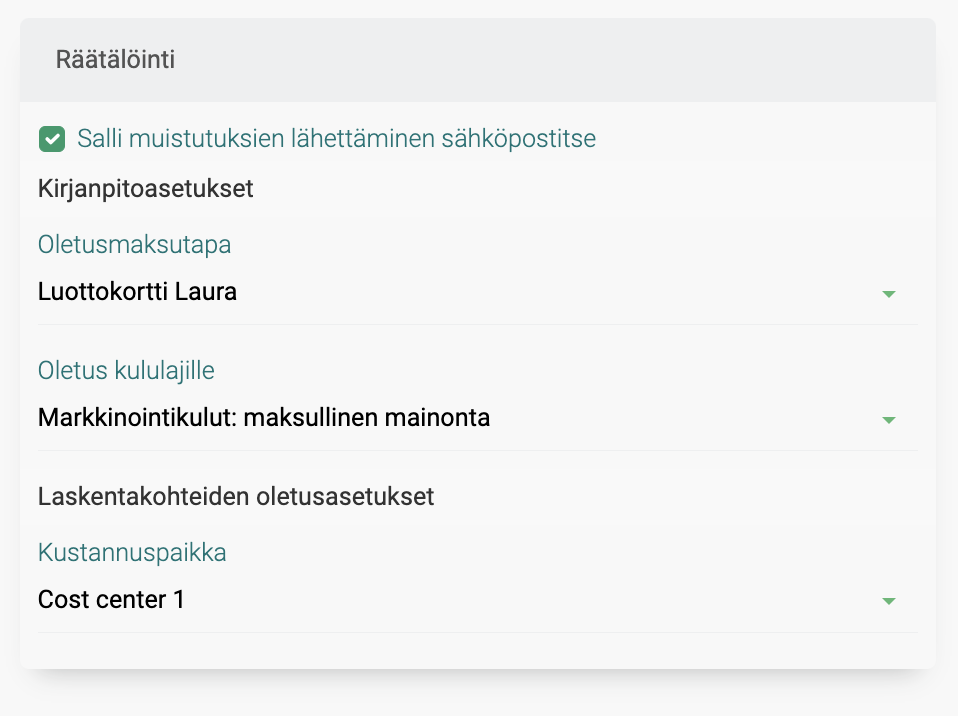
Task: Click the 'Oletus kululajille' field label
Action: 126,371
